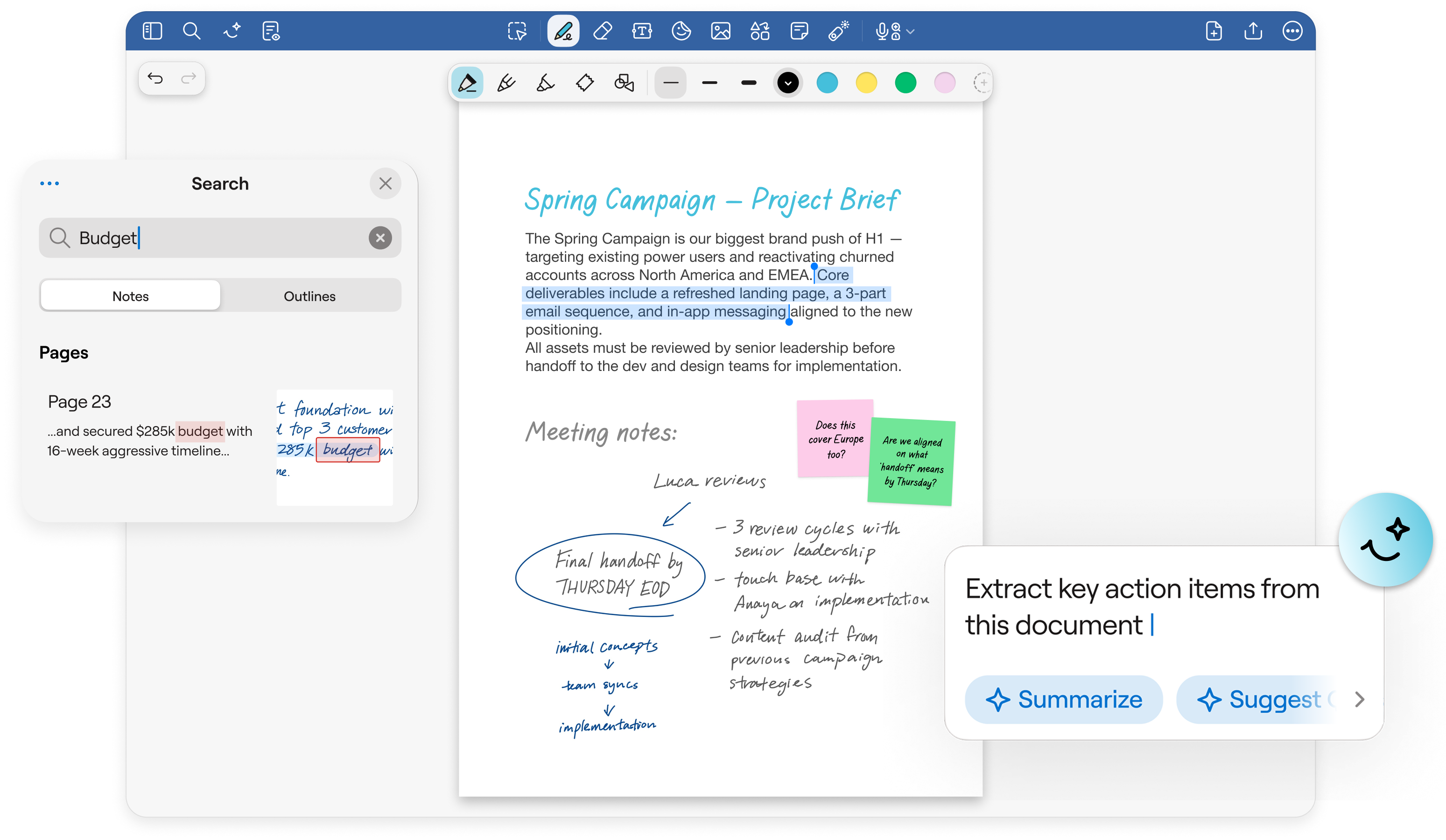Switch to the Outlines tab
The image size is (1446, 840).
click(309, 296)
